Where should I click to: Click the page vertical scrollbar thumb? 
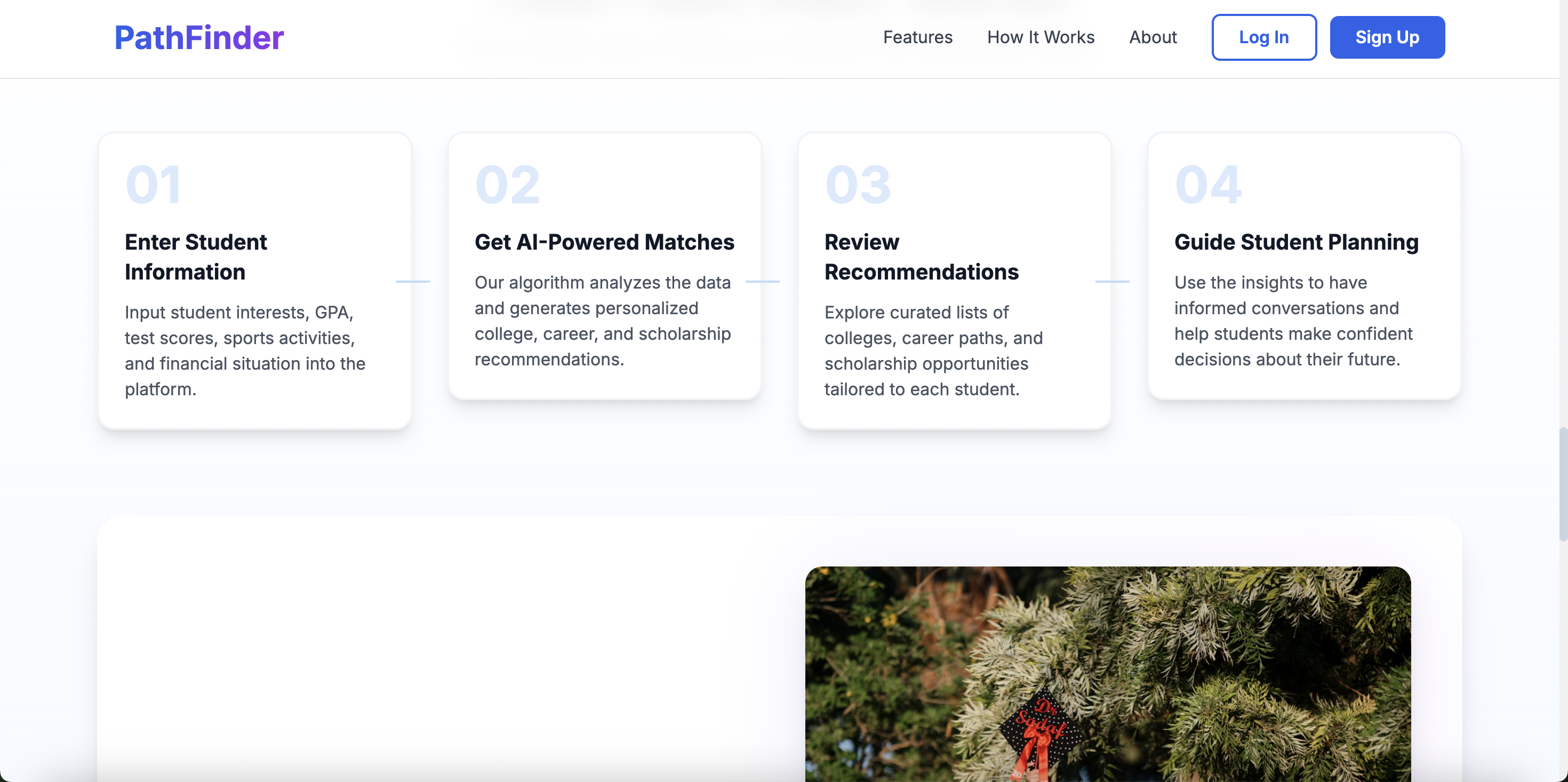[x=1563, y=484]
